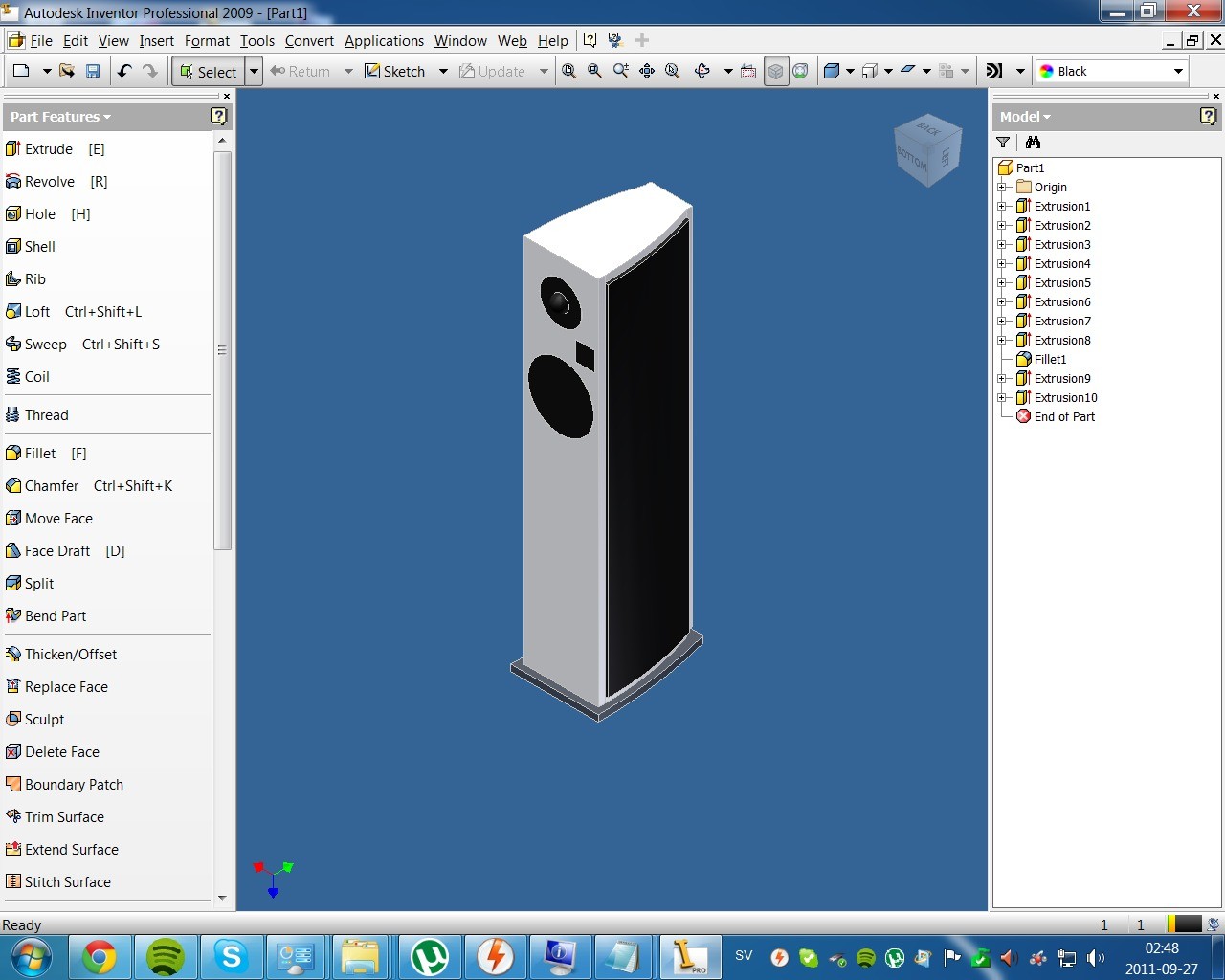Choose the Delete Face tool
This screenshot has height=980, width=1225.
pos(53,752)
